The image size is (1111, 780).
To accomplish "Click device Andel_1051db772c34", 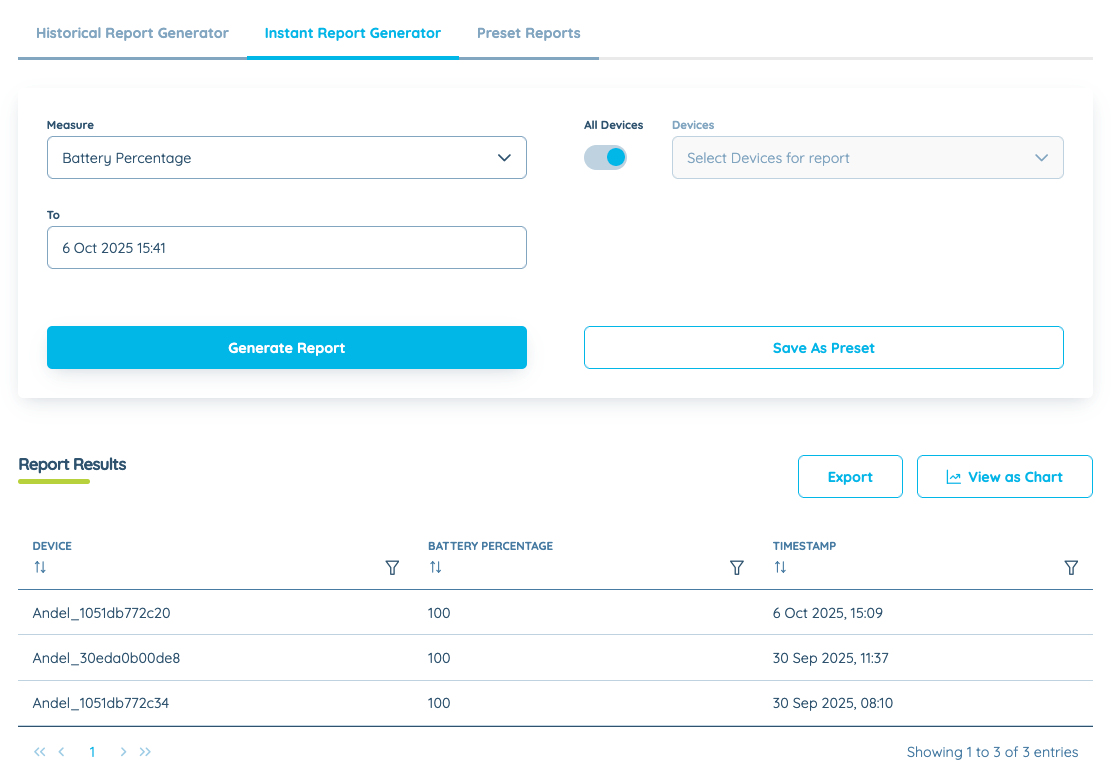I will (101, 703).
